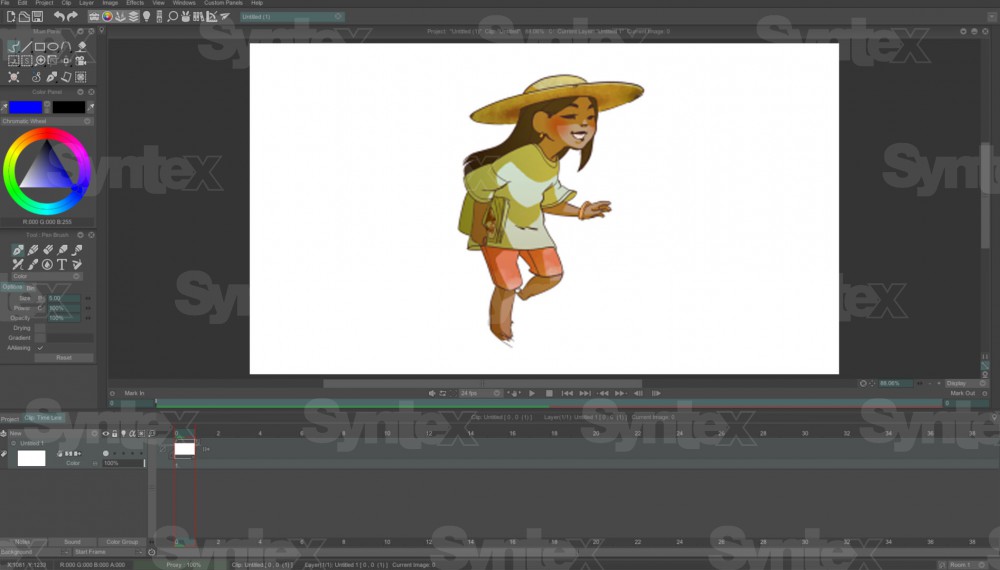
Task: Click the Reset button
Action: (x=64, y=357)
